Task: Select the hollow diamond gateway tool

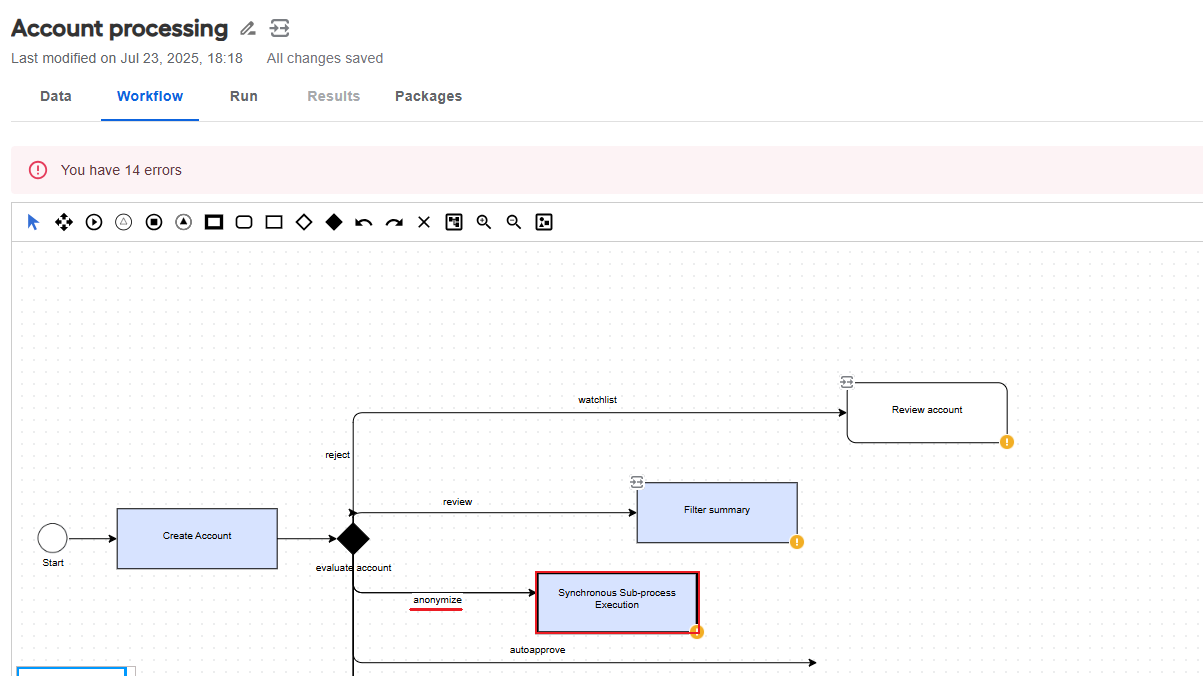Action: 304,222
